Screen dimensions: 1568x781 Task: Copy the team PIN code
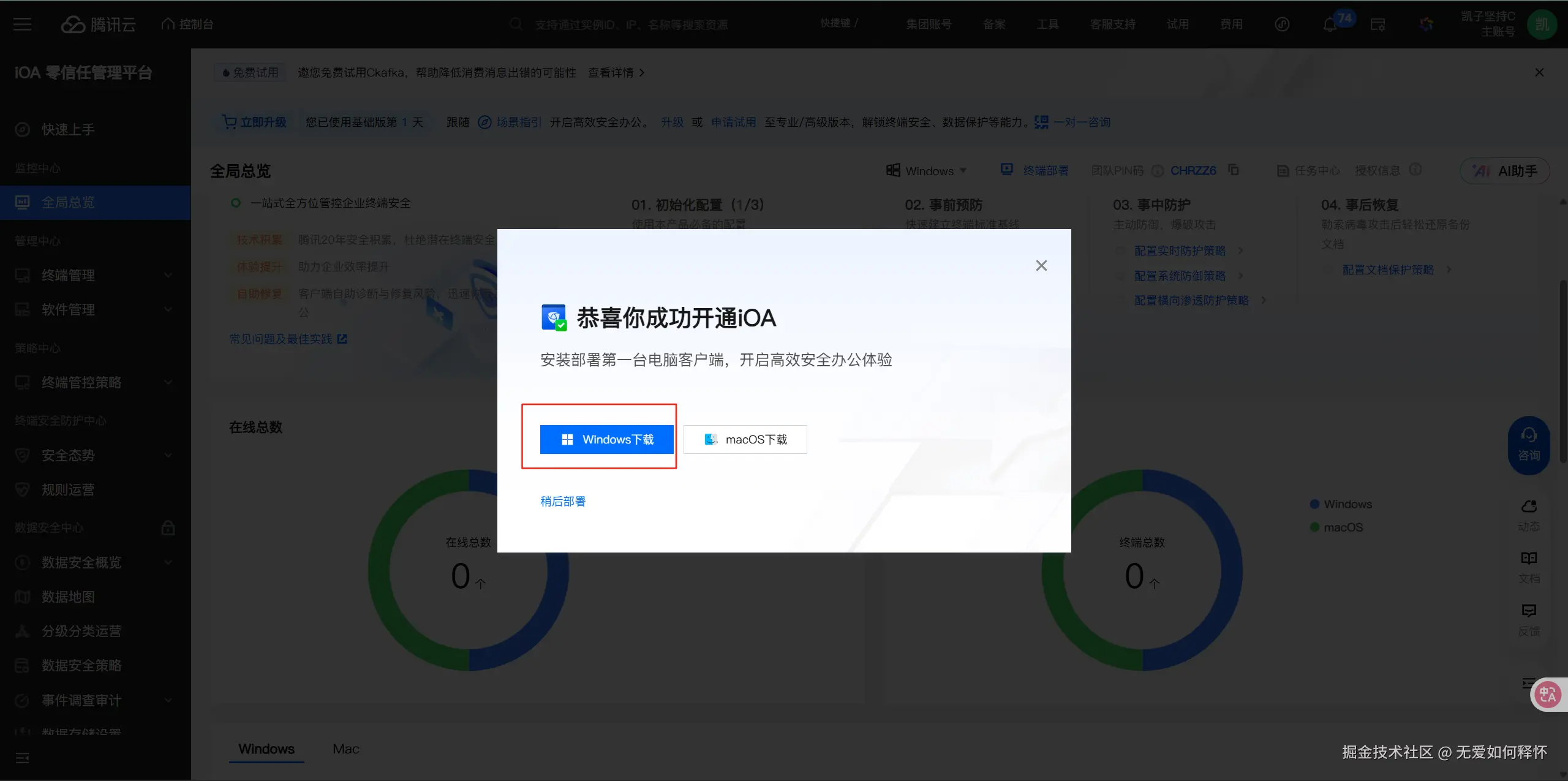click(x=1234, y=170)
